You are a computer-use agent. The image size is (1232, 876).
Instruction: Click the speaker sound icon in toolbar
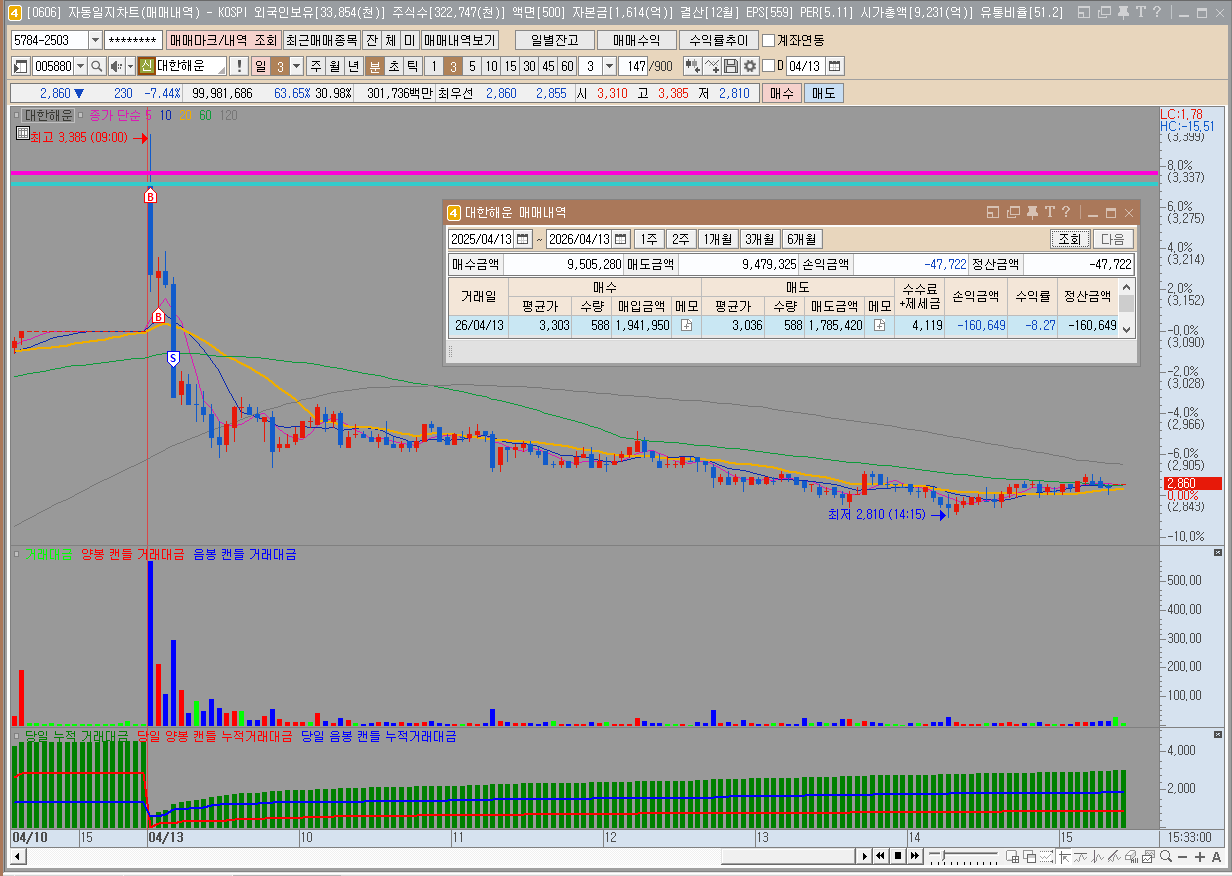coord(116,66)
